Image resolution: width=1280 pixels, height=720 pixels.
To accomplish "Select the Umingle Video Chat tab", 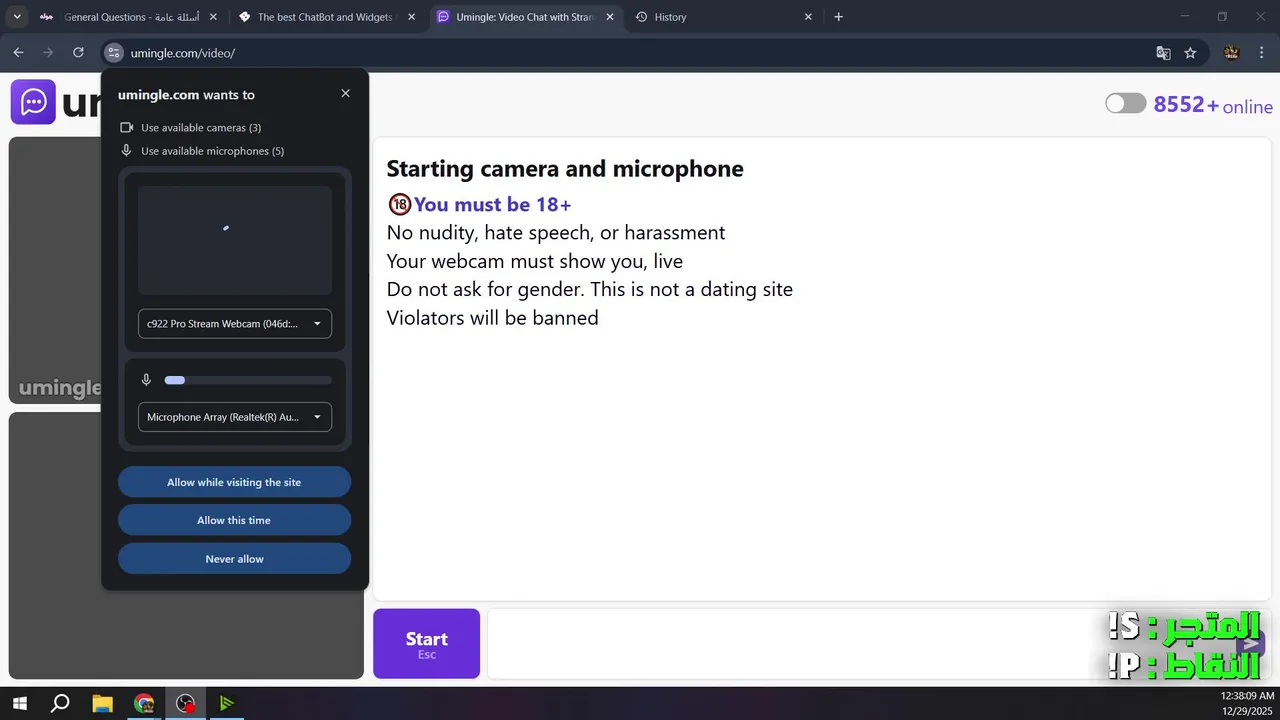I will coord(526,17).
